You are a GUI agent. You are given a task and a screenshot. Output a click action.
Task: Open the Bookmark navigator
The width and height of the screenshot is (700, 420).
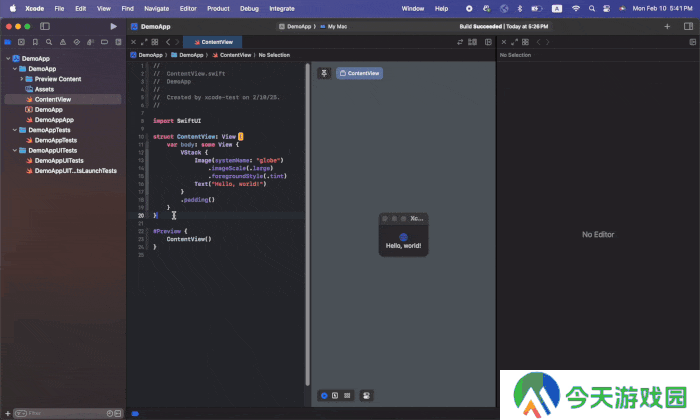click(35, 42)
